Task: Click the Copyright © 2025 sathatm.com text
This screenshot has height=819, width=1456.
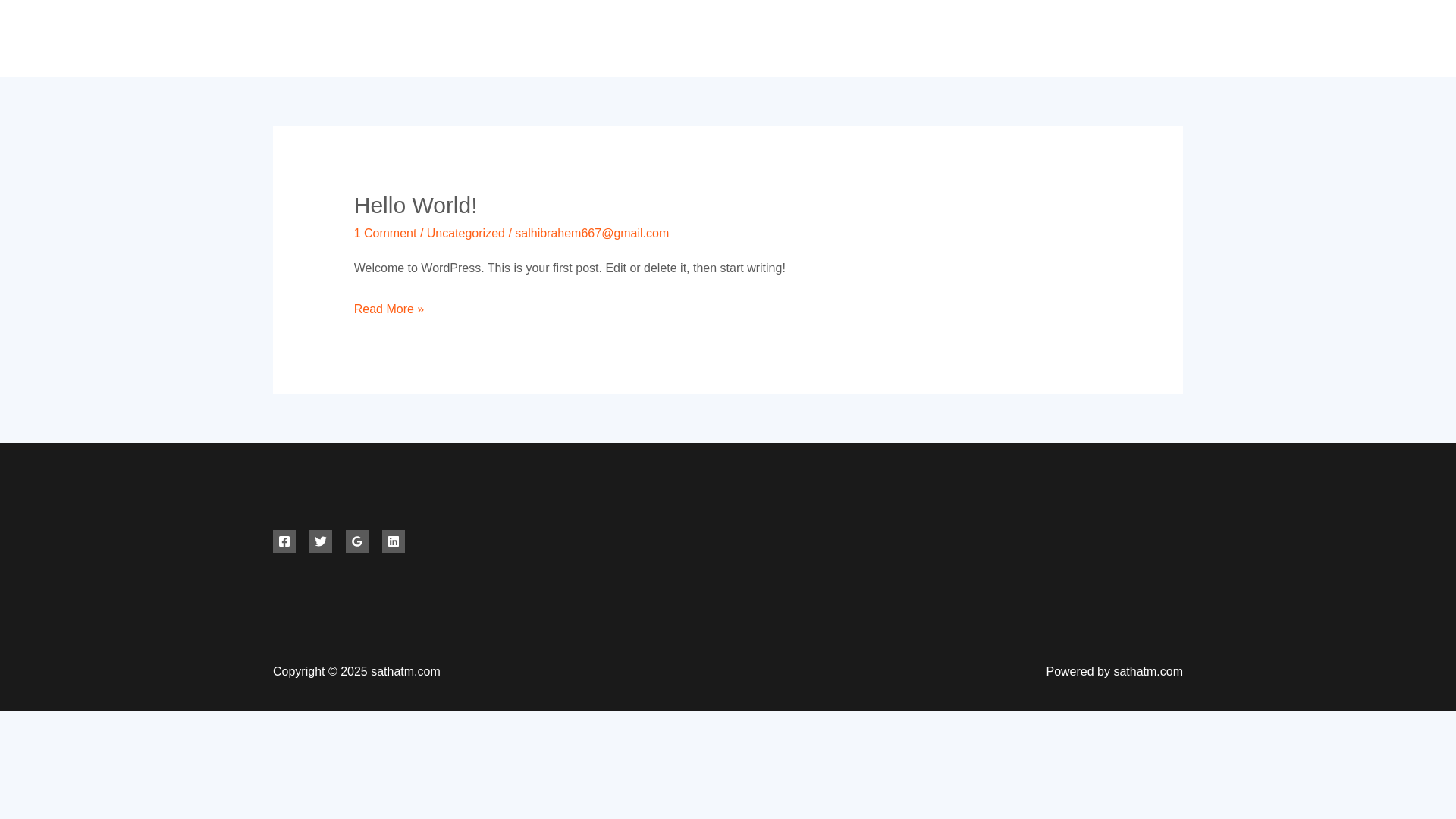Action: point(356,672)
